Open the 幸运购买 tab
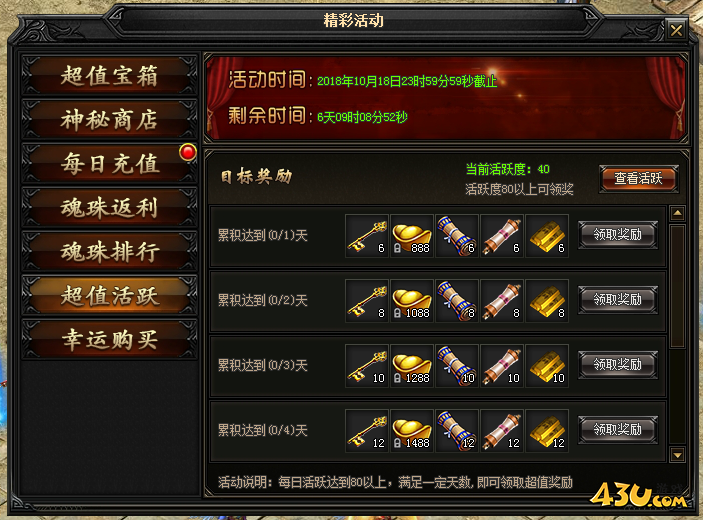This screenshot has height=520, width=703. coord(109,339)
